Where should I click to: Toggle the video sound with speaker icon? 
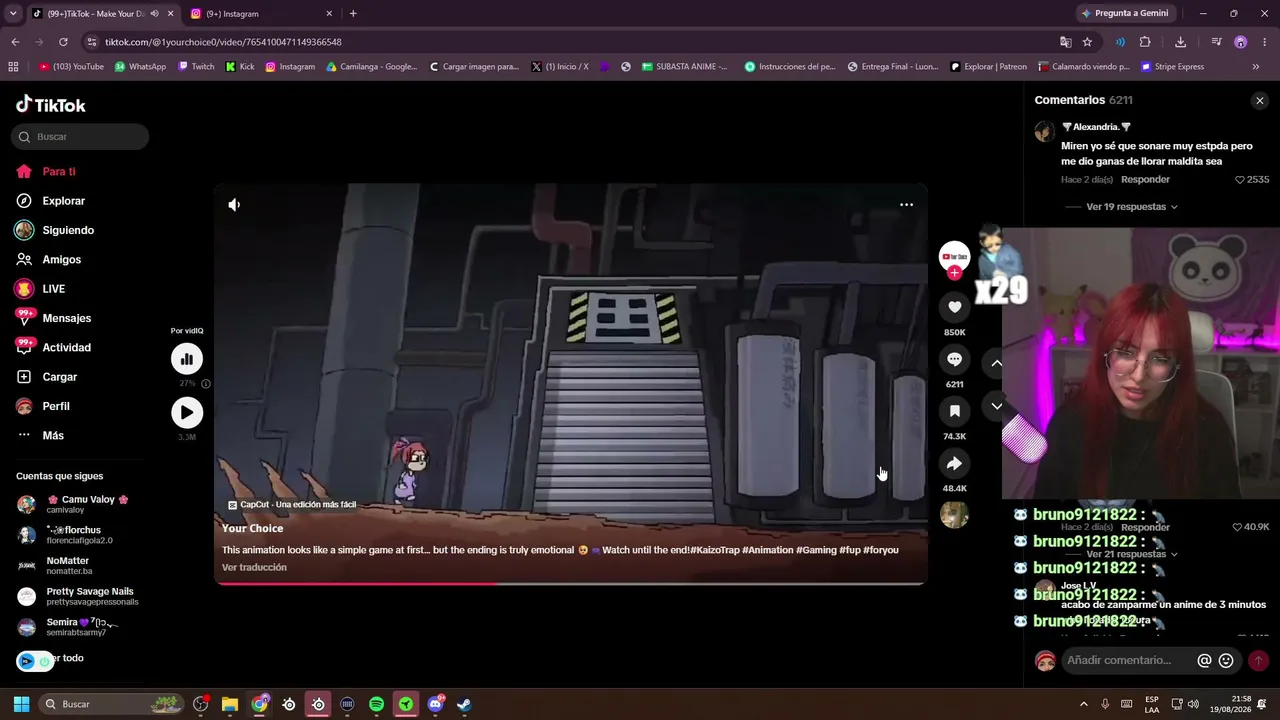(x=234, y=205)
